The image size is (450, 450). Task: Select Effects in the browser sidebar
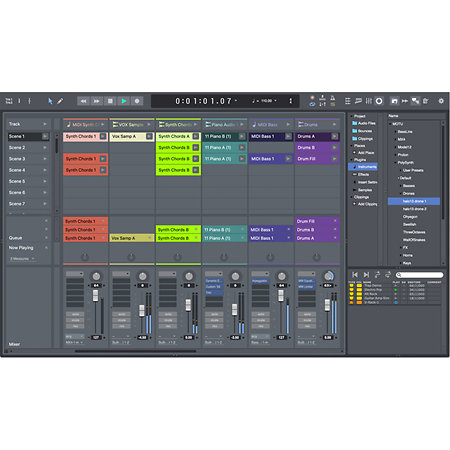click(363, 175)
